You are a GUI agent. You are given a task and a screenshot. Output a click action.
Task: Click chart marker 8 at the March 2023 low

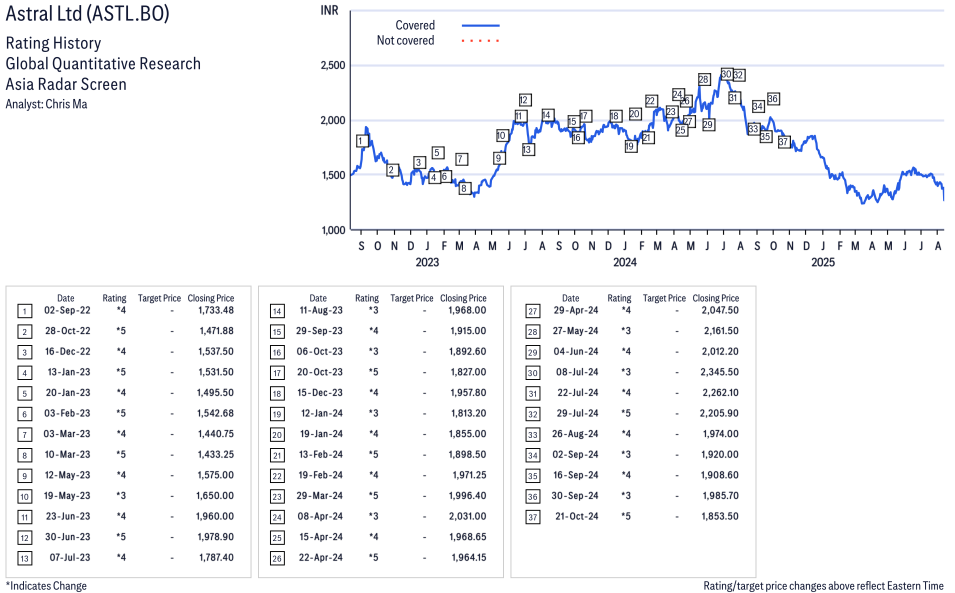point(464,188)
